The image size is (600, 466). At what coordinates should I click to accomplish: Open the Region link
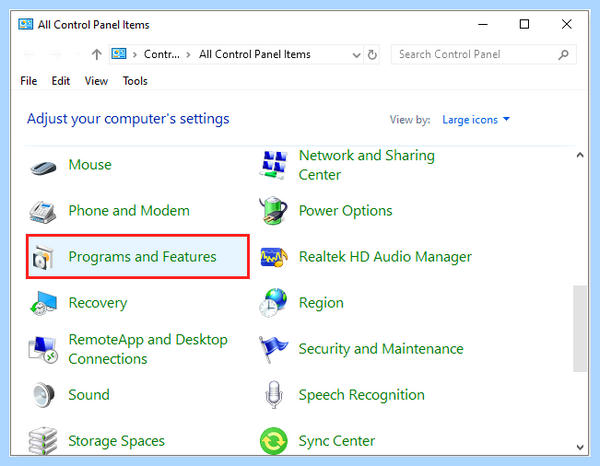[x=321, y=303]
